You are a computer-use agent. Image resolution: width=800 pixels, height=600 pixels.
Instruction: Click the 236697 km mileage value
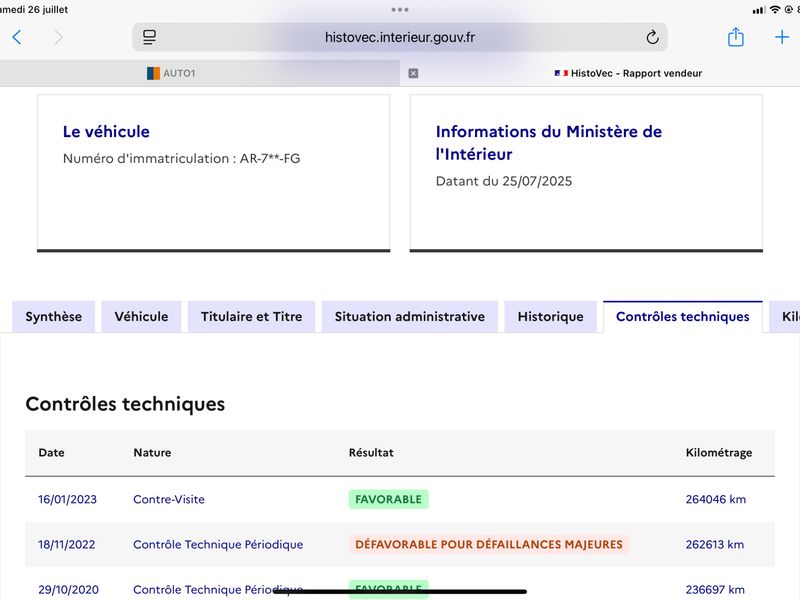tap(715, 589)
